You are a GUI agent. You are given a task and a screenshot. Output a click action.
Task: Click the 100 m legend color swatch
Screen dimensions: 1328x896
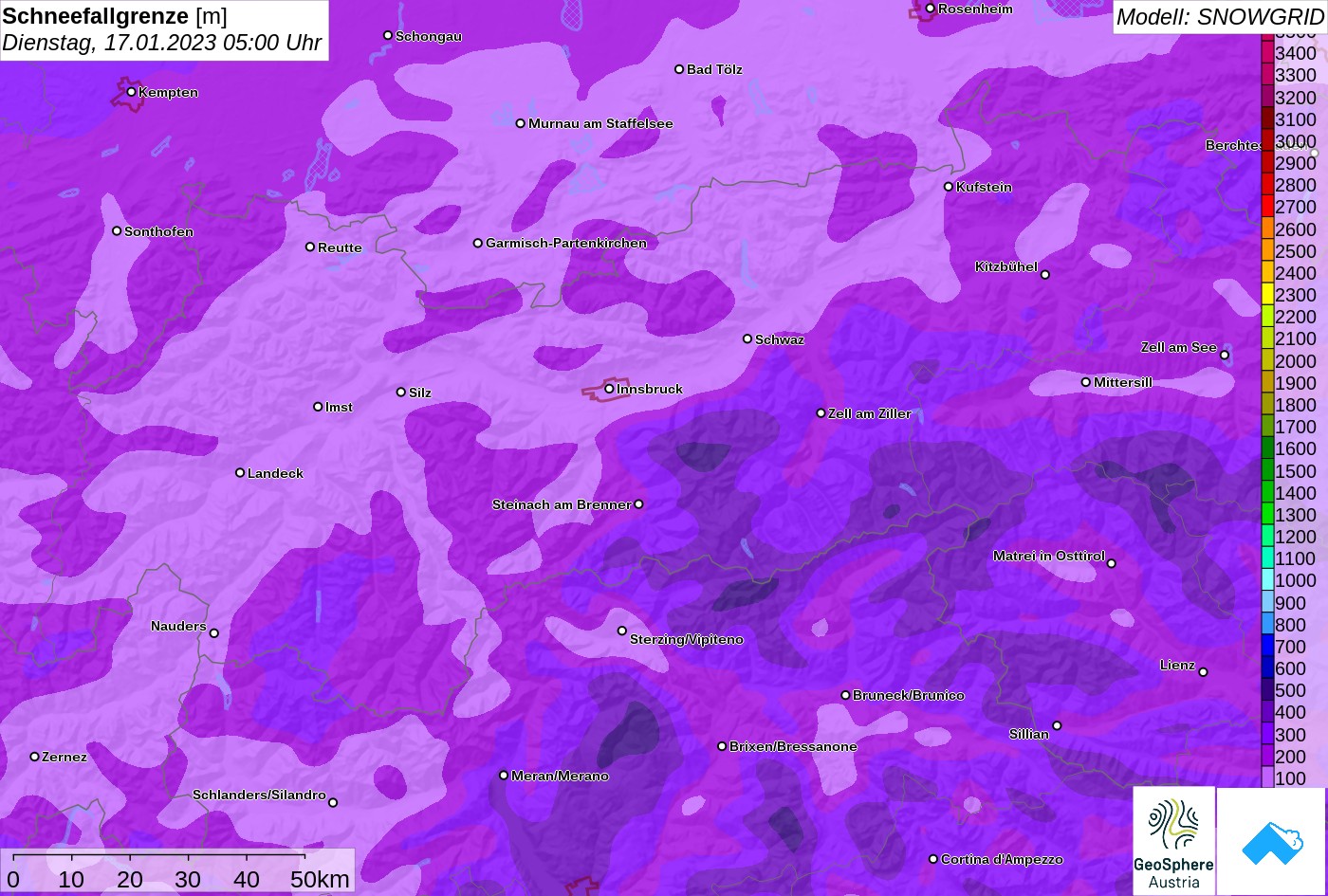pos(1267,778)
